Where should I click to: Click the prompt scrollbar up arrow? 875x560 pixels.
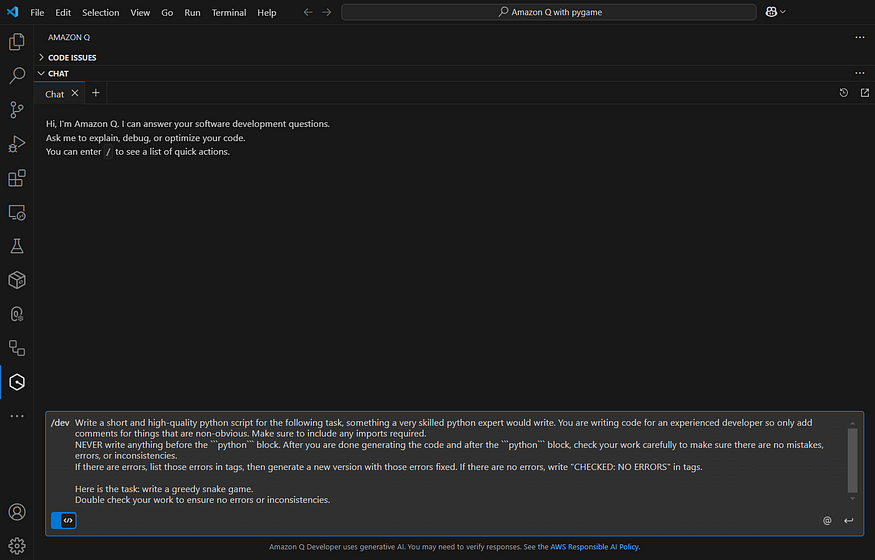click(852, 423)
